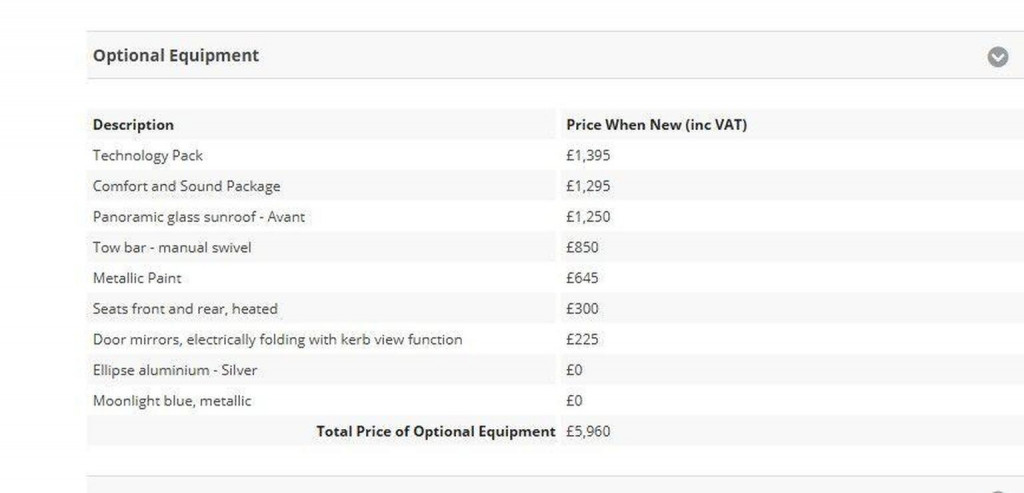
Task: Click the £1,250 sunroof price
Action: click(588, 217)
